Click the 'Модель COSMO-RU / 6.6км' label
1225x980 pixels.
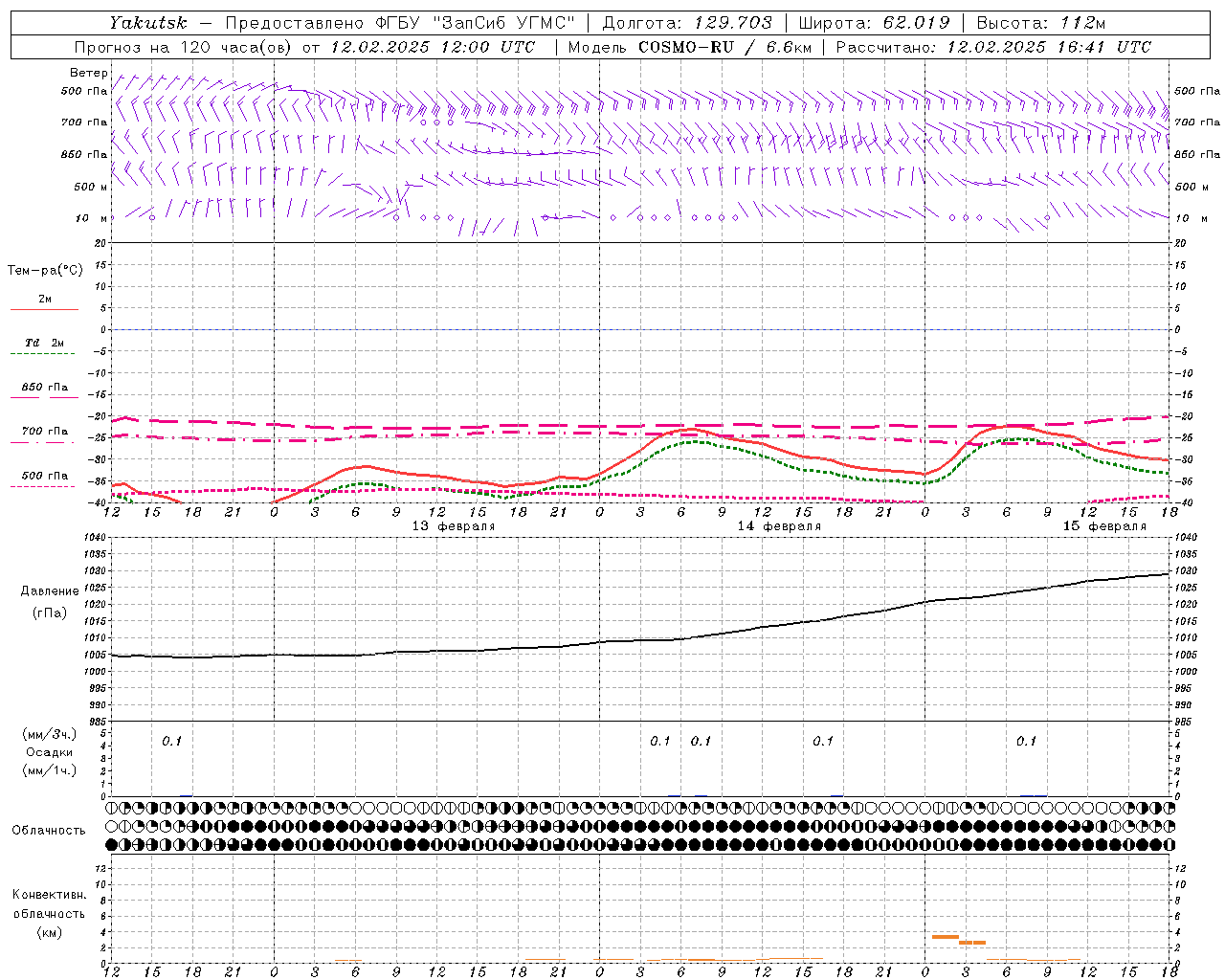tap(689, 47)
